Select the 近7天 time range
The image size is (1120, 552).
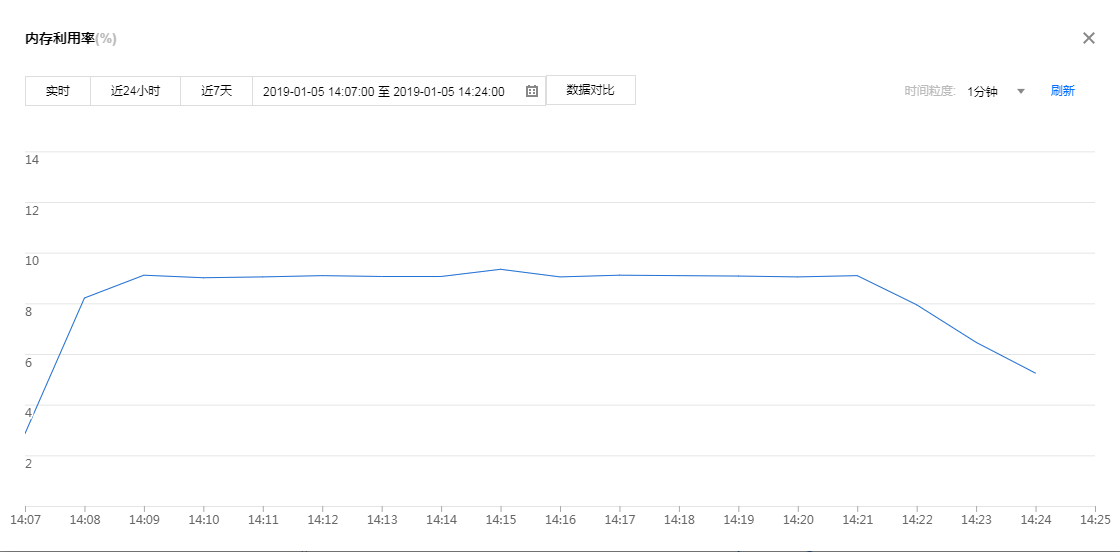(x=216, y=91)
